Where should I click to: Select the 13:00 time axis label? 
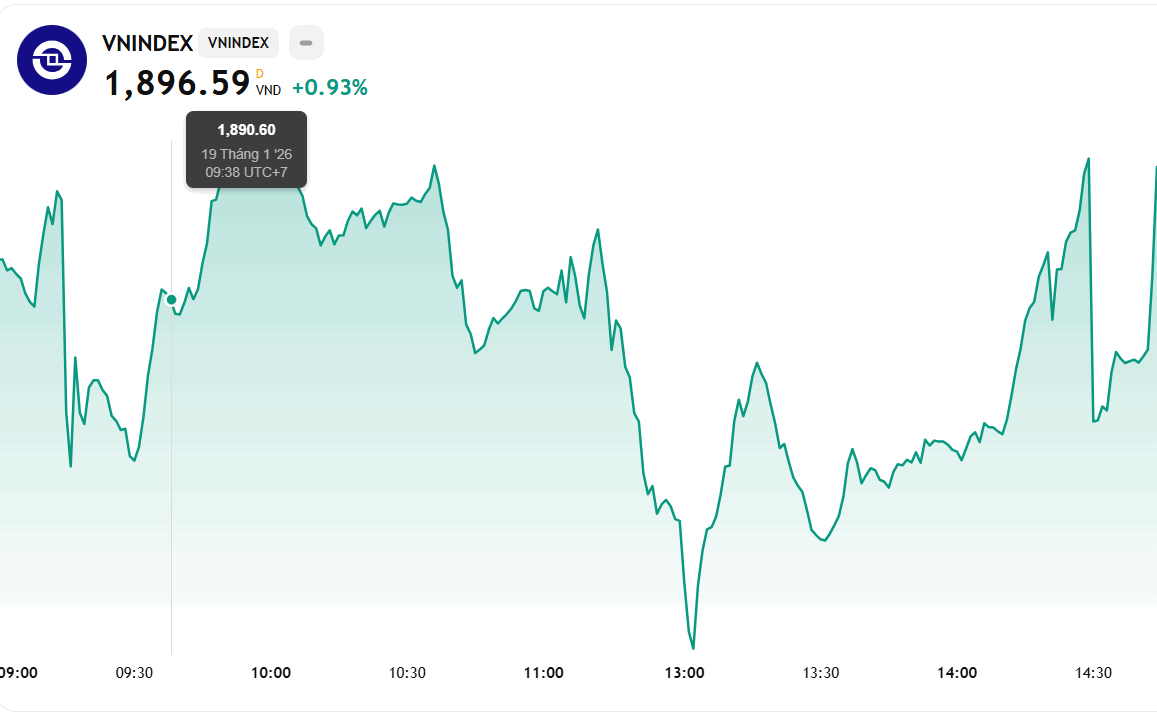click(684, 673)
